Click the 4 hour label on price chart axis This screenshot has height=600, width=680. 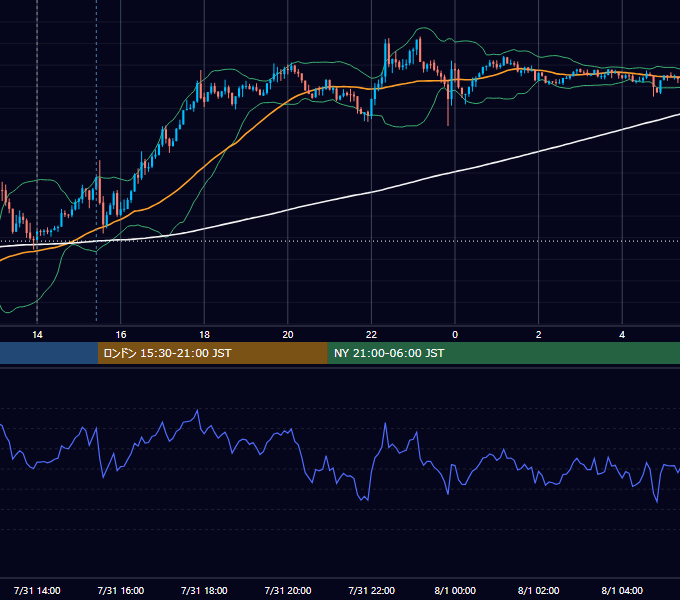(x=622, y=335)
